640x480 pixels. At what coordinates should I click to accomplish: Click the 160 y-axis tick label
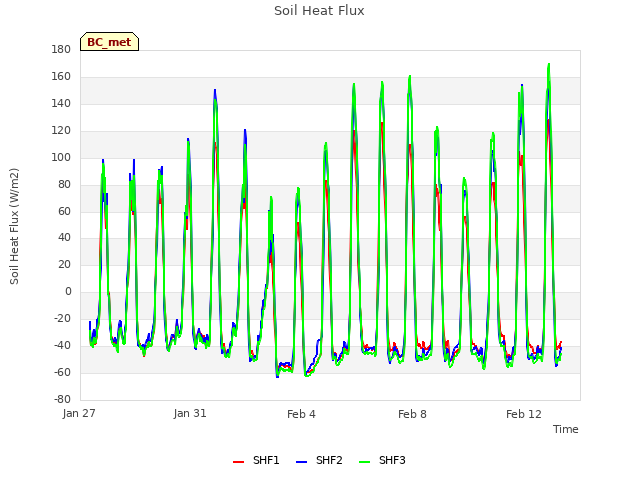pyautogui.click(x=61, y=76)
